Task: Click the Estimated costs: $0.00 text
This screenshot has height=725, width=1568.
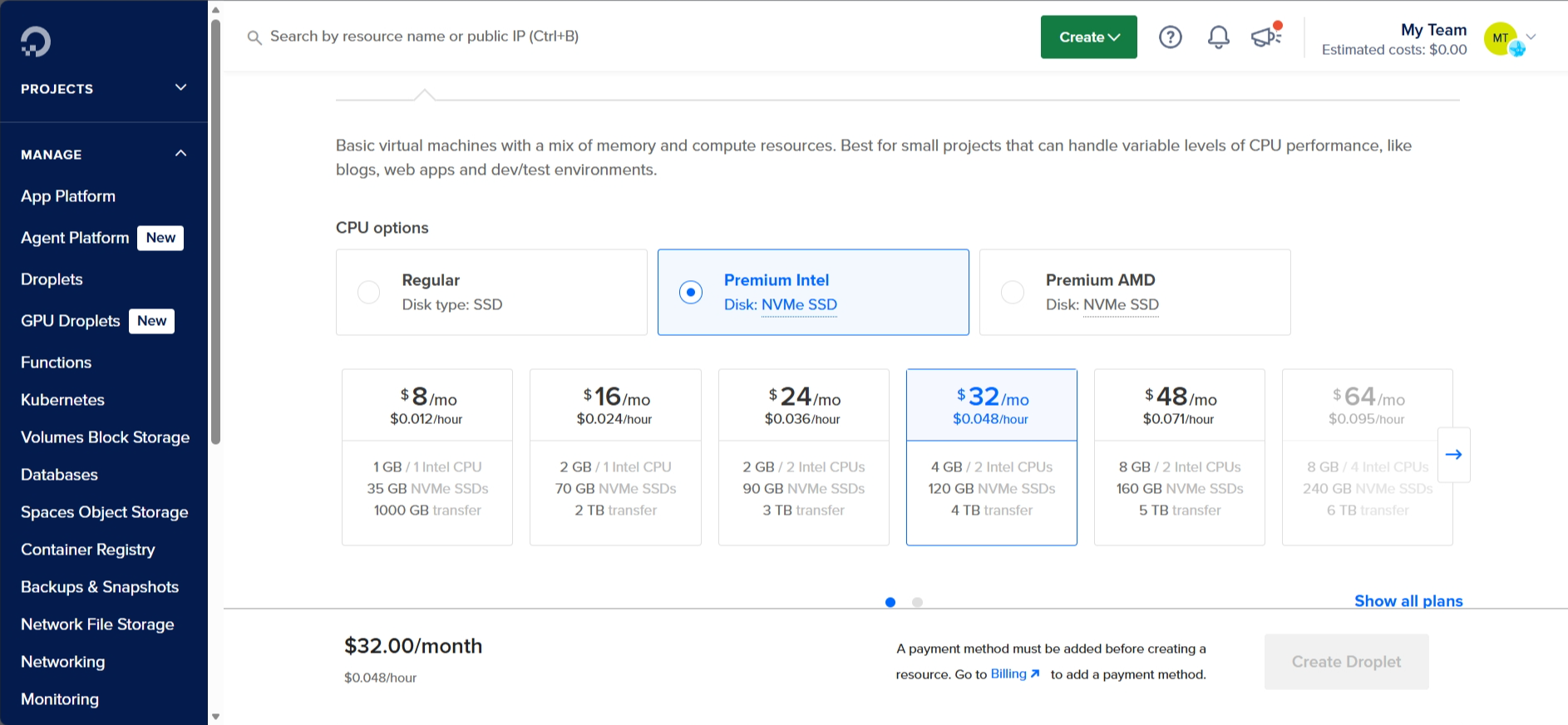Action: (1394, 50)
